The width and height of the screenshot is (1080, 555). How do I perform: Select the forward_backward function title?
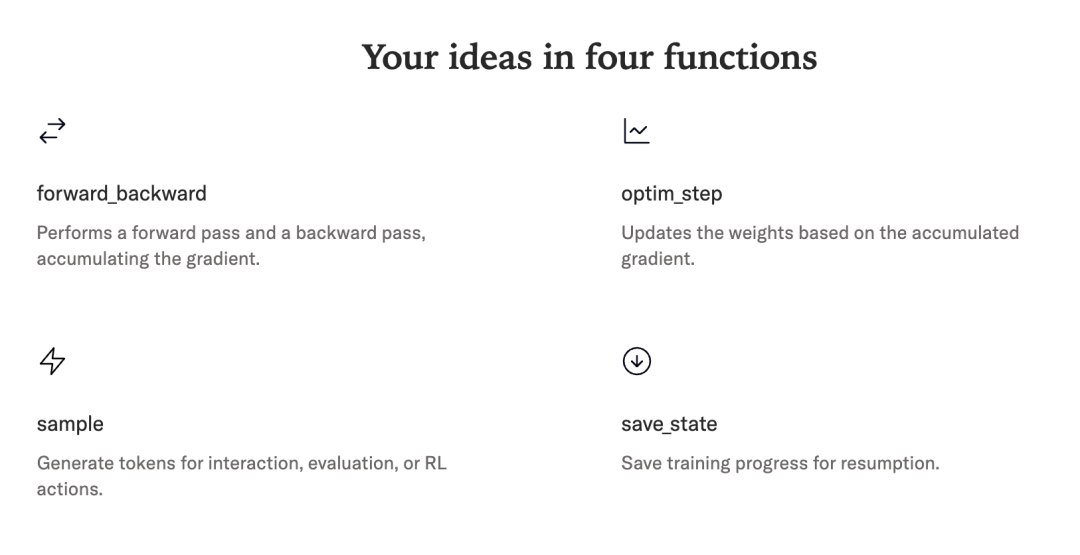tap(122, 194)
